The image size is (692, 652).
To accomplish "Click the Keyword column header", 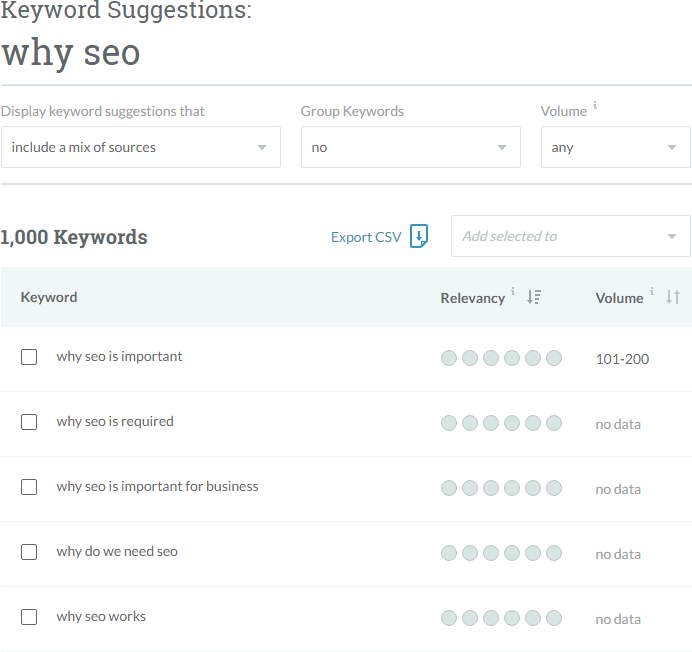I will click(49, 297).
